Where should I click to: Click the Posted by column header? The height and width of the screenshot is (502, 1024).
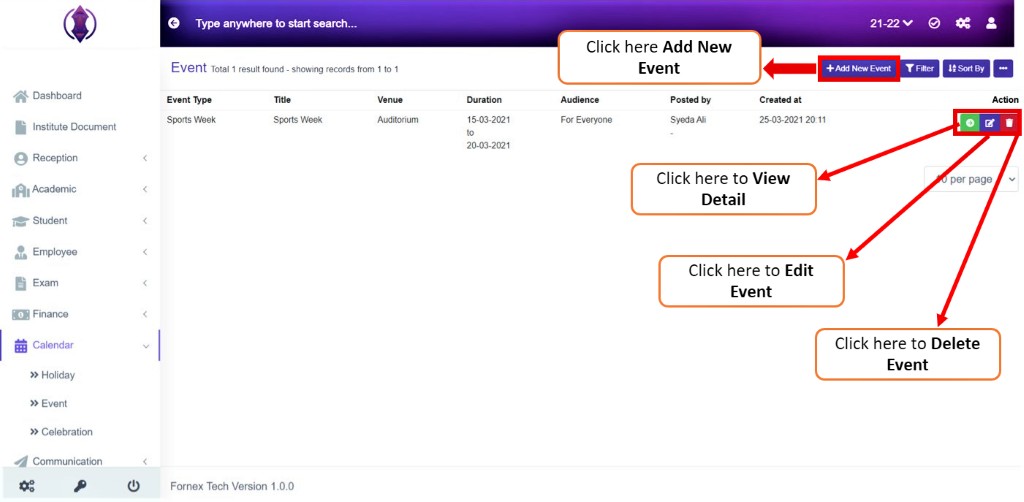(690, 101)
